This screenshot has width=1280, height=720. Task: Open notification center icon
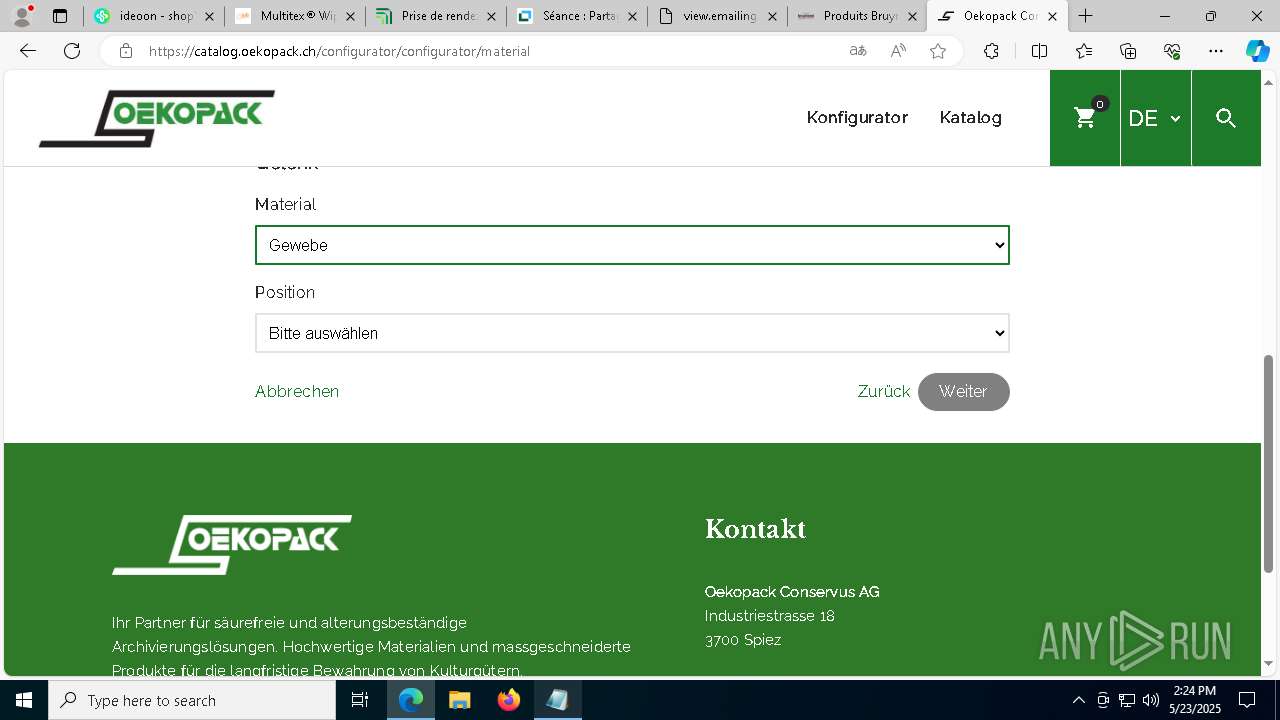click(1247, 700)
